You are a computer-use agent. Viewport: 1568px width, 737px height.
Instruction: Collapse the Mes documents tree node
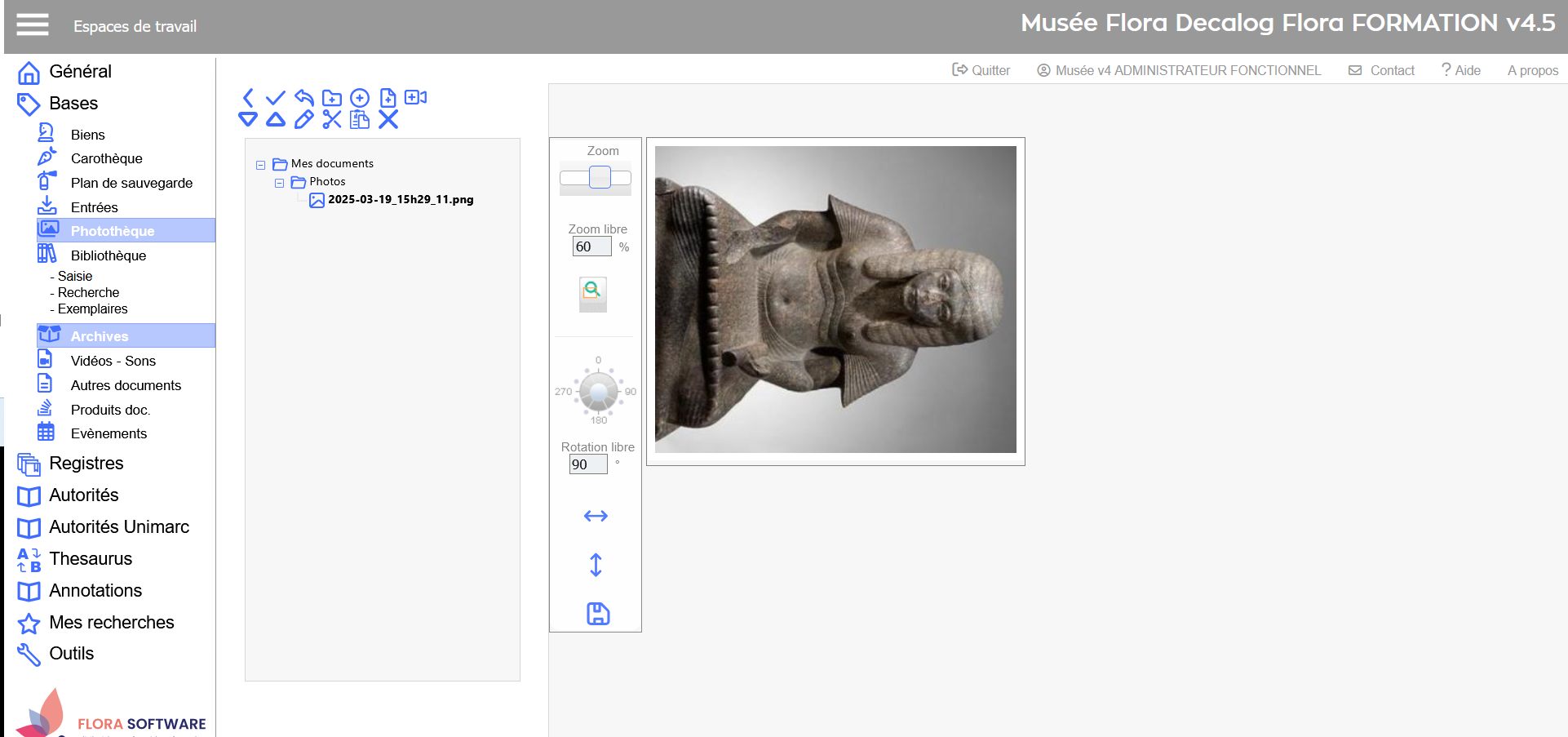pos(261,165)
